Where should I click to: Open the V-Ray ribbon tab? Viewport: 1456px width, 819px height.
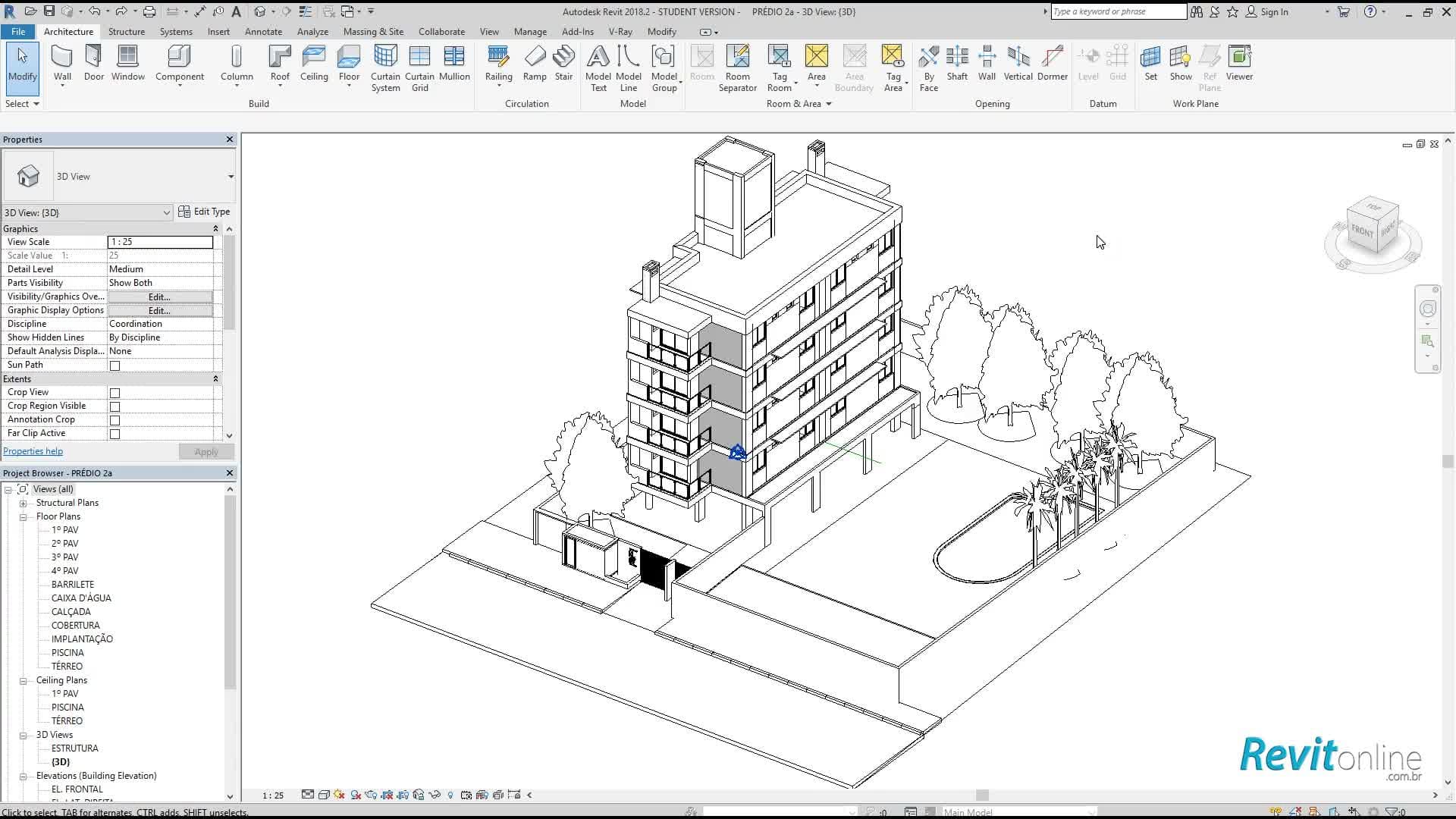(x=620, y=32)
